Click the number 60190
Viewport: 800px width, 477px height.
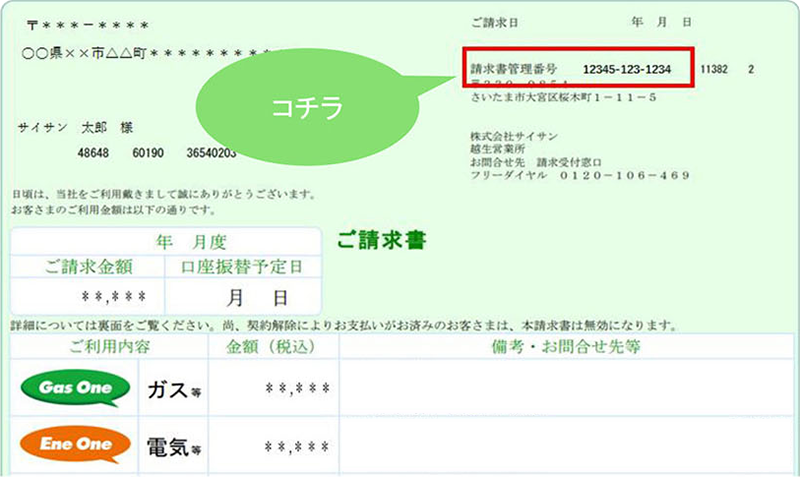148,153
